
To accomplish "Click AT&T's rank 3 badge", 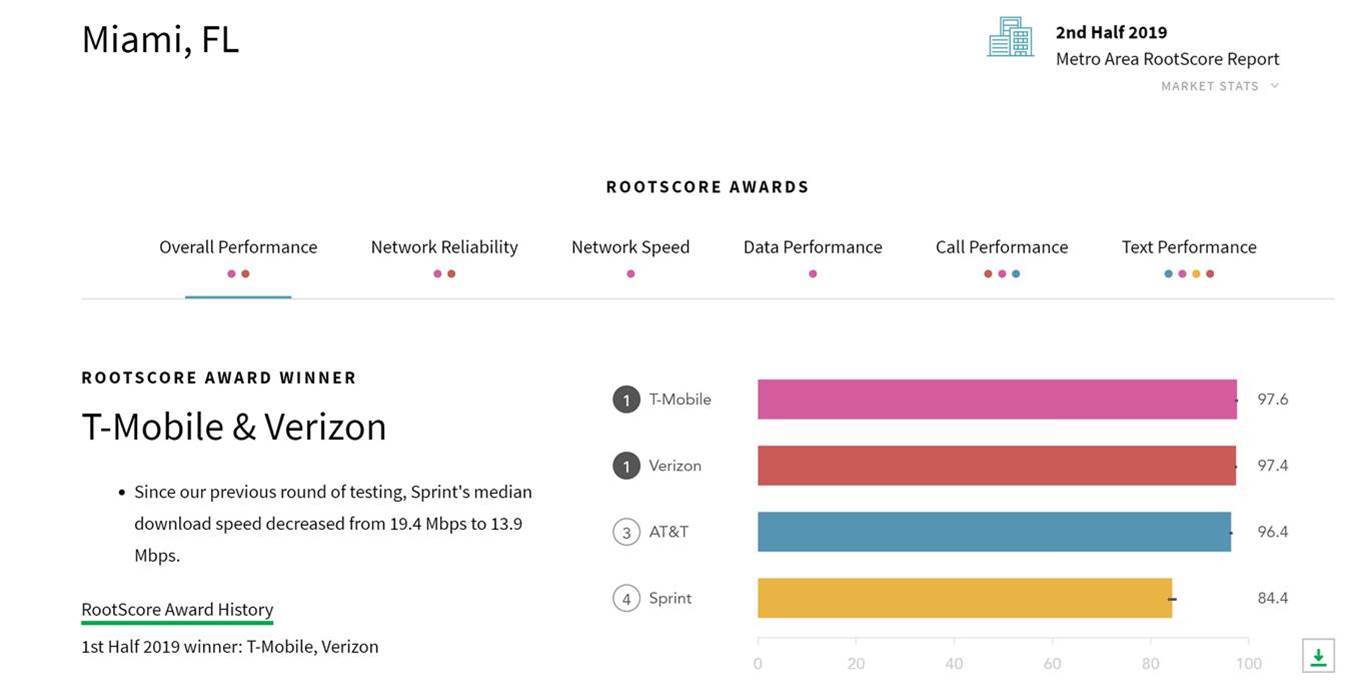I will [626, 532].
